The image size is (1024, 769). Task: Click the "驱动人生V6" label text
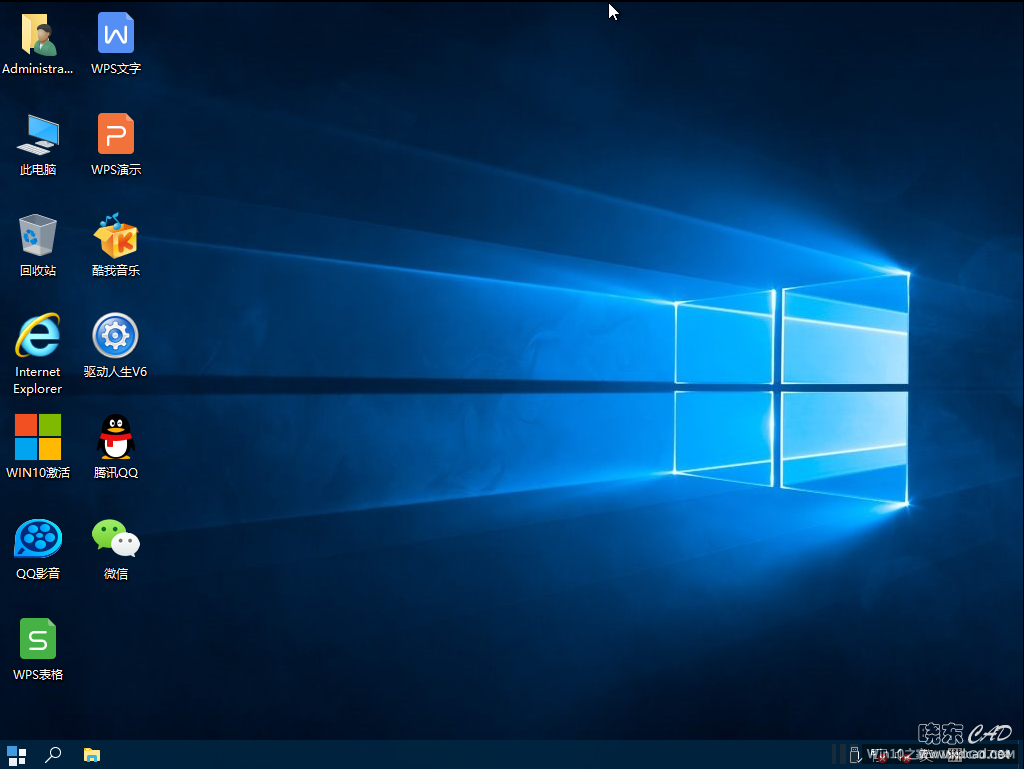[116, 371]
